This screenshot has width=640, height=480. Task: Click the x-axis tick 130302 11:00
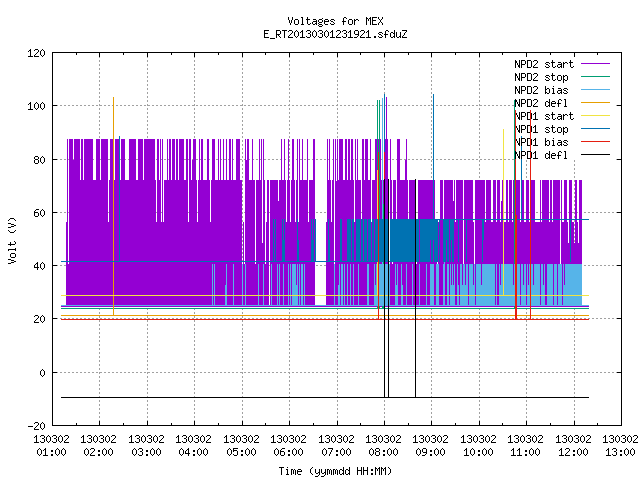click(526, 445)
